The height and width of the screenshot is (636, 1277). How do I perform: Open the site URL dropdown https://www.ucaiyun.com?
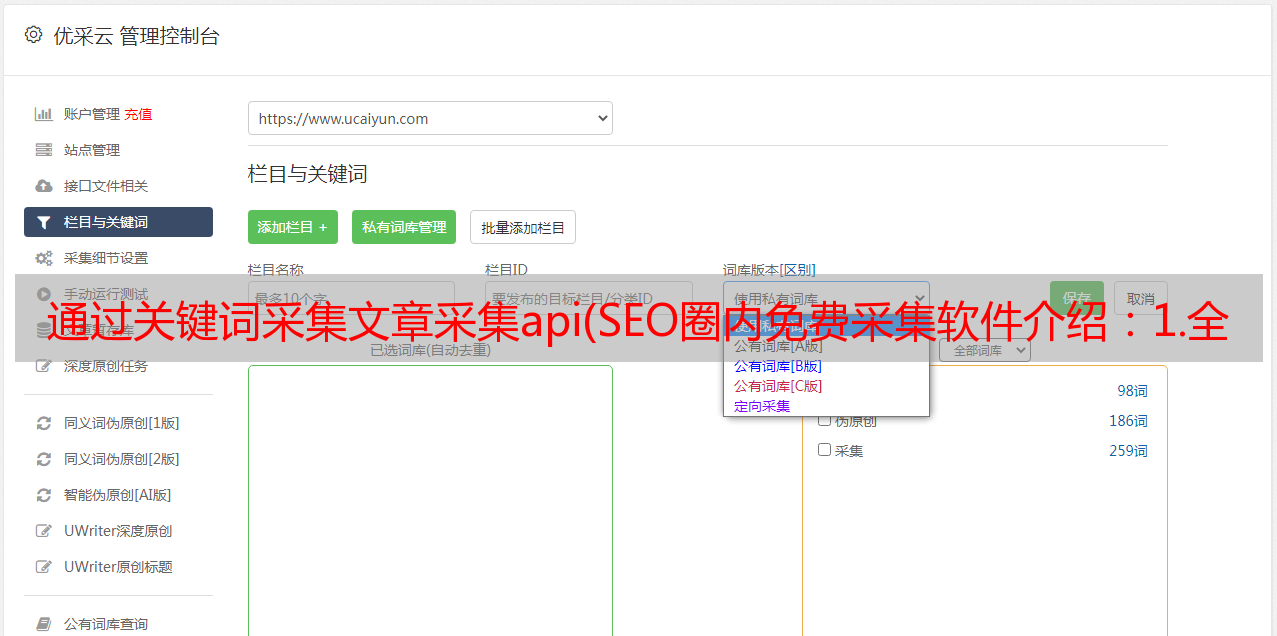click(x=430, y=118)
